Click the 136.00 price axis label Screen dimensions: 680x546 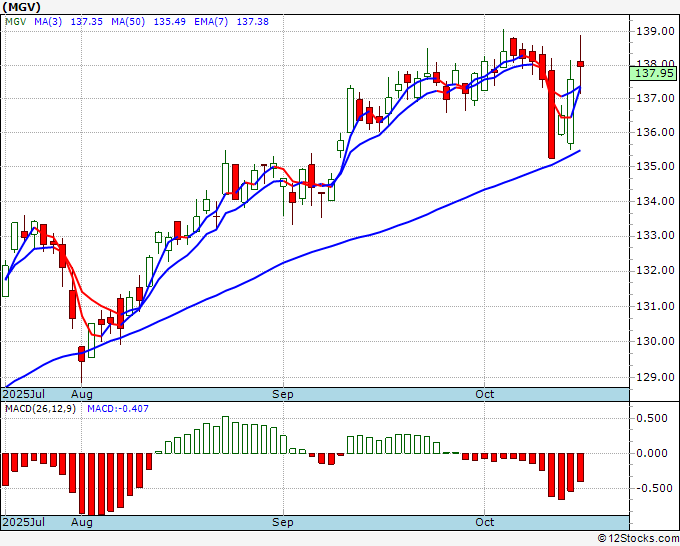pyautogui.click(x=655, y=132)
